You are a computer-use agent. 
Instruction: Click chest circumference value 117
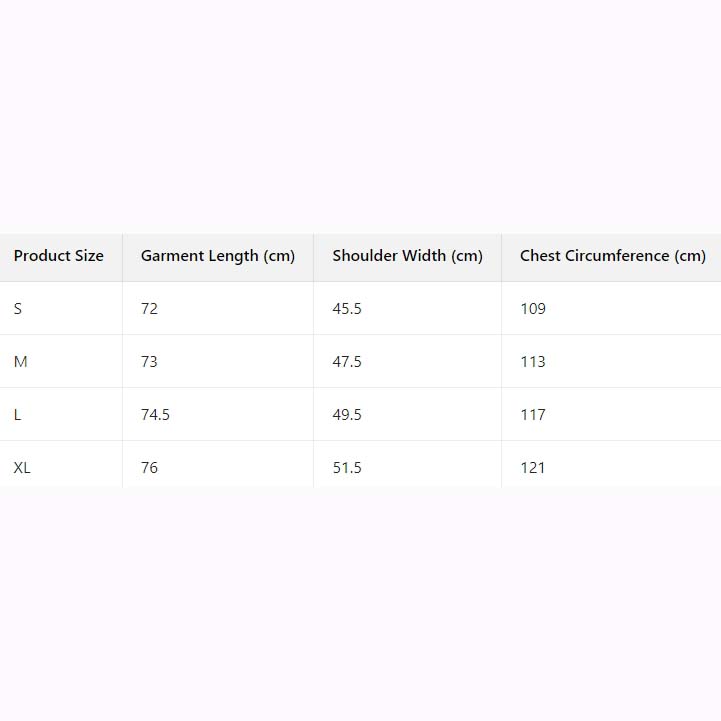(x=533, y=415)
